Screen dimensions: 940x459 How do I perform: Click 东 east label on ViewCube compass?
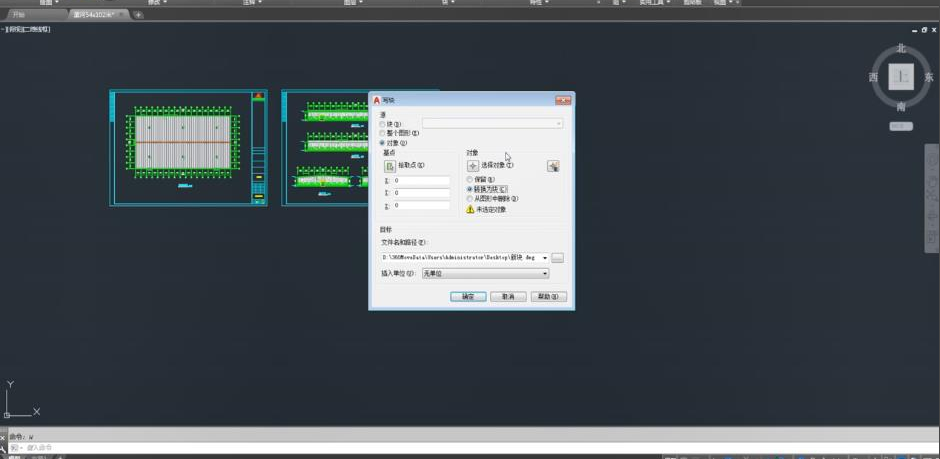point(929,77)
